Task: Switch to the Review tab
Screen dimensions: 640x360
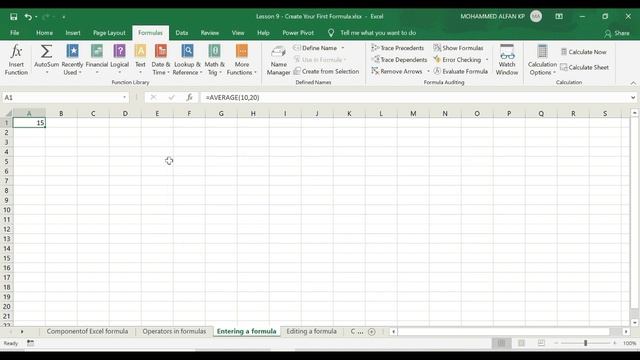Action: coord(209,33)
